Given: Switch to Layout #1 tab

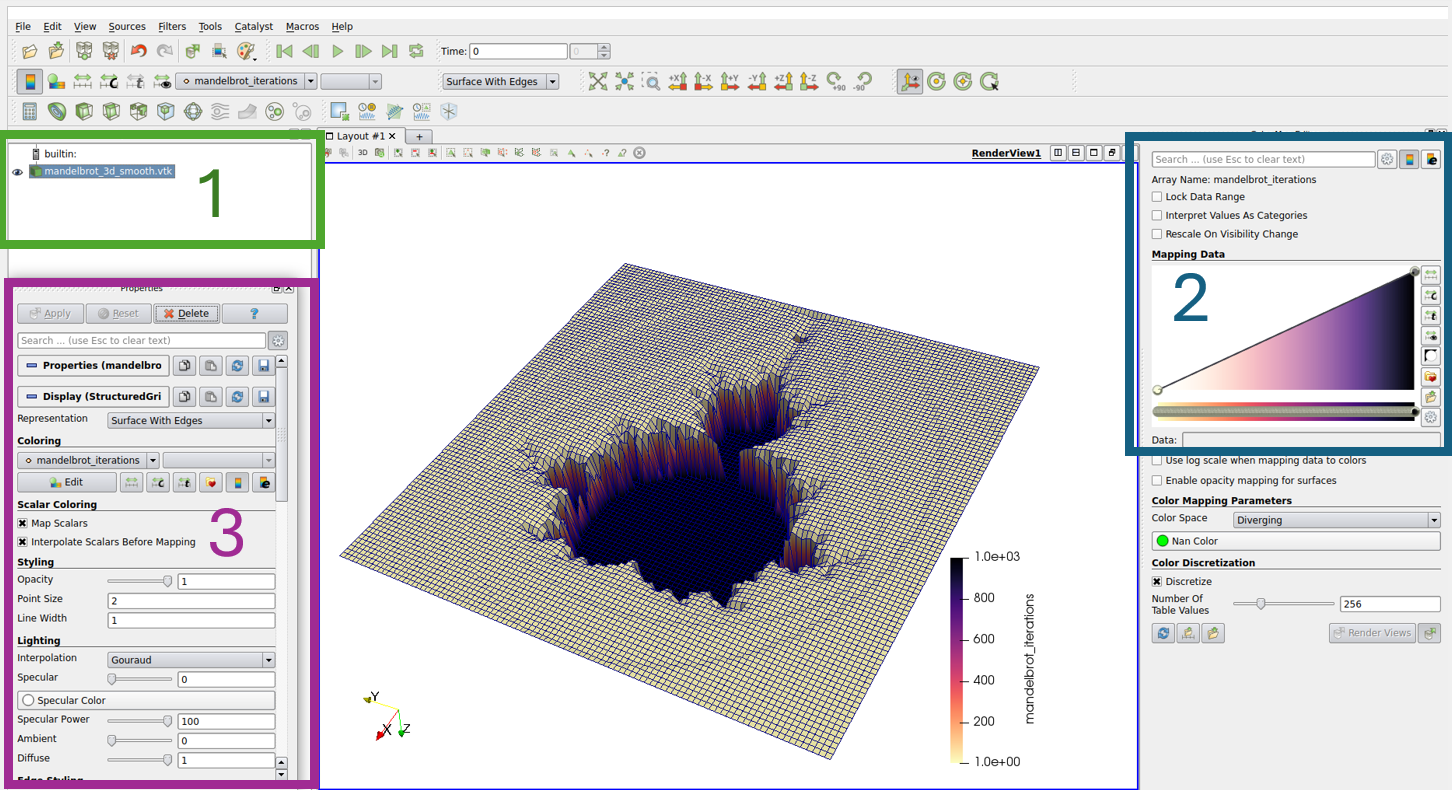Looking at the screenshot, I should tap(360, 136).
